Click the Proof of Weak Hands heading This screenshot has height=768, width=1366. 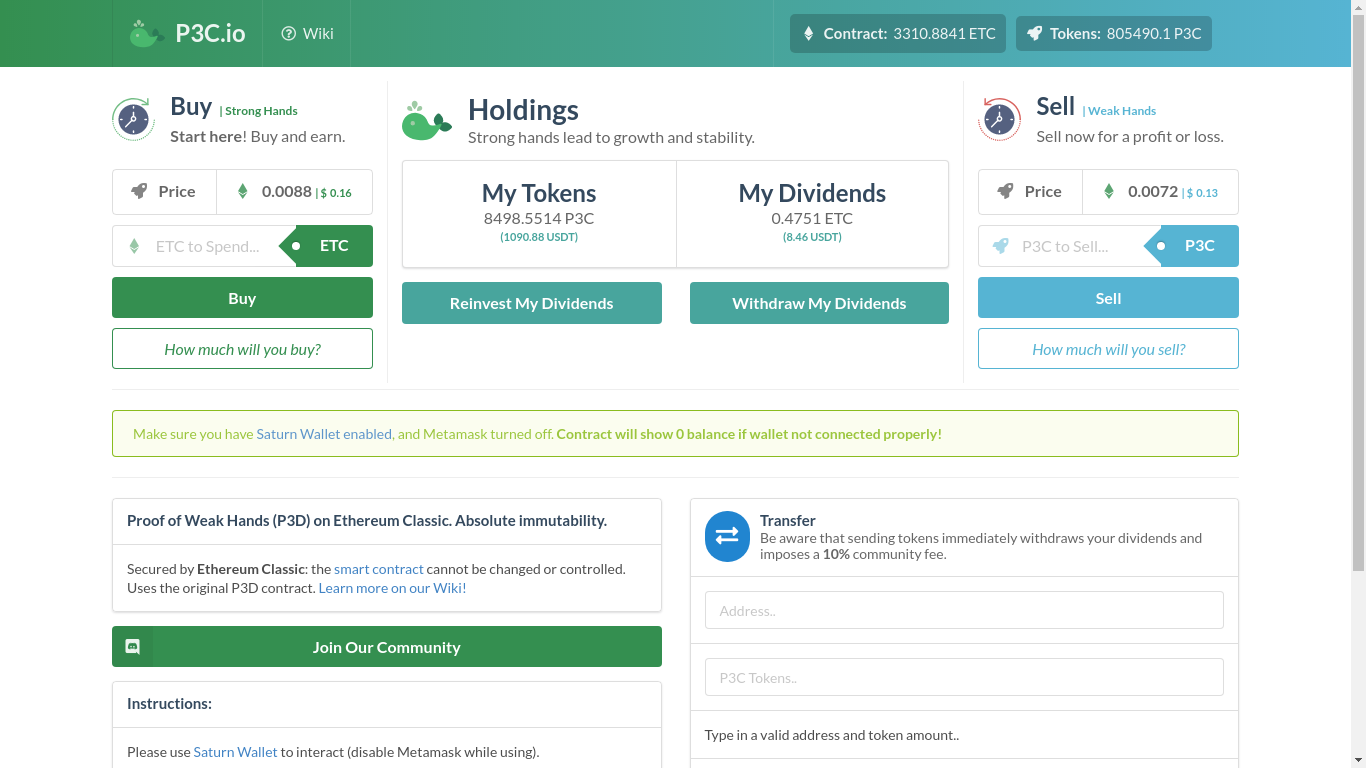[x=367, y=521]
